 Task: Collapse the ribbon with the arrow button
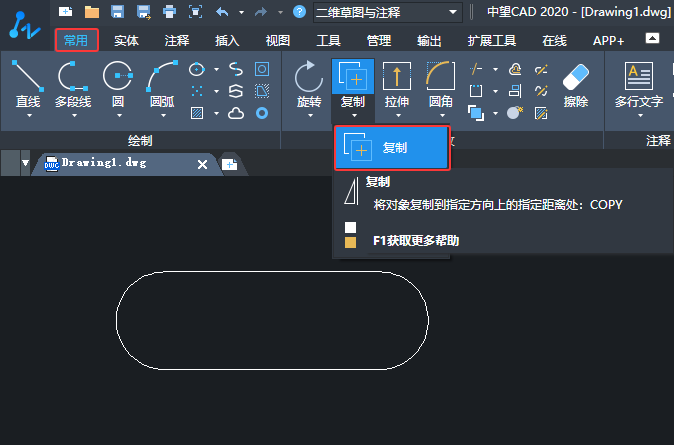coord(652,39)
